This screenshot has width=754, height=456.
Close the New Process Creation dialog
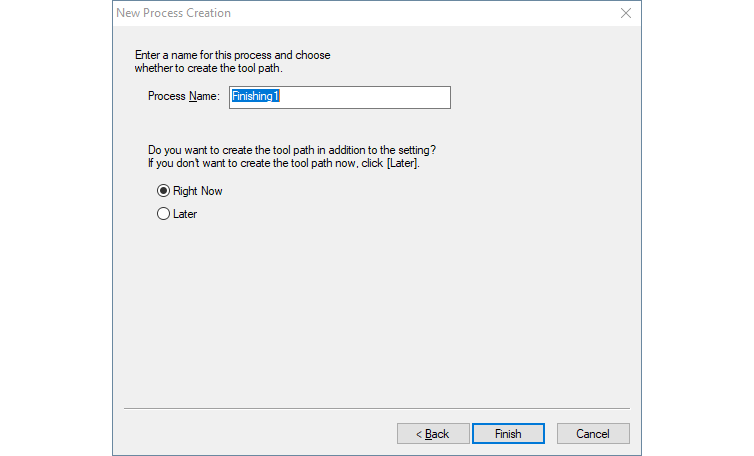[x=626, y=13]
